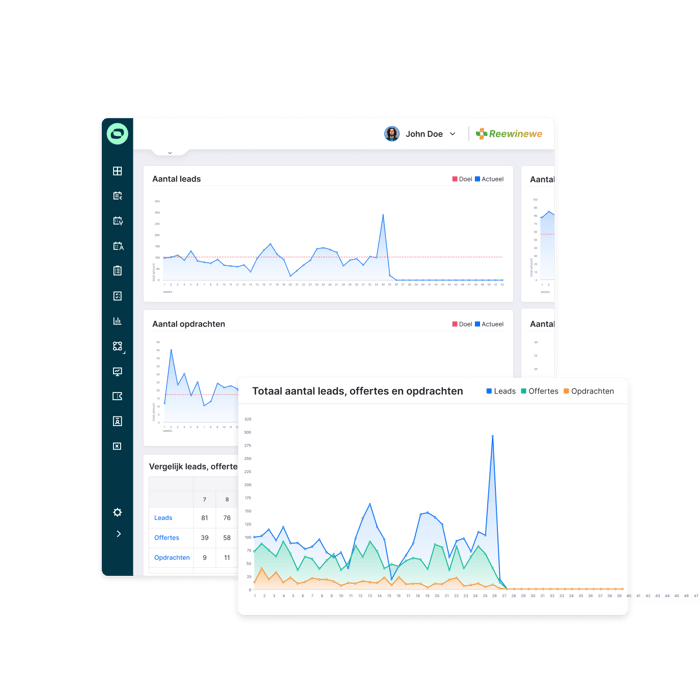Viewport: 700px width, 700px height.
Task: Click the contact person icon in the sidebar
Action: (x=117, y=421)
